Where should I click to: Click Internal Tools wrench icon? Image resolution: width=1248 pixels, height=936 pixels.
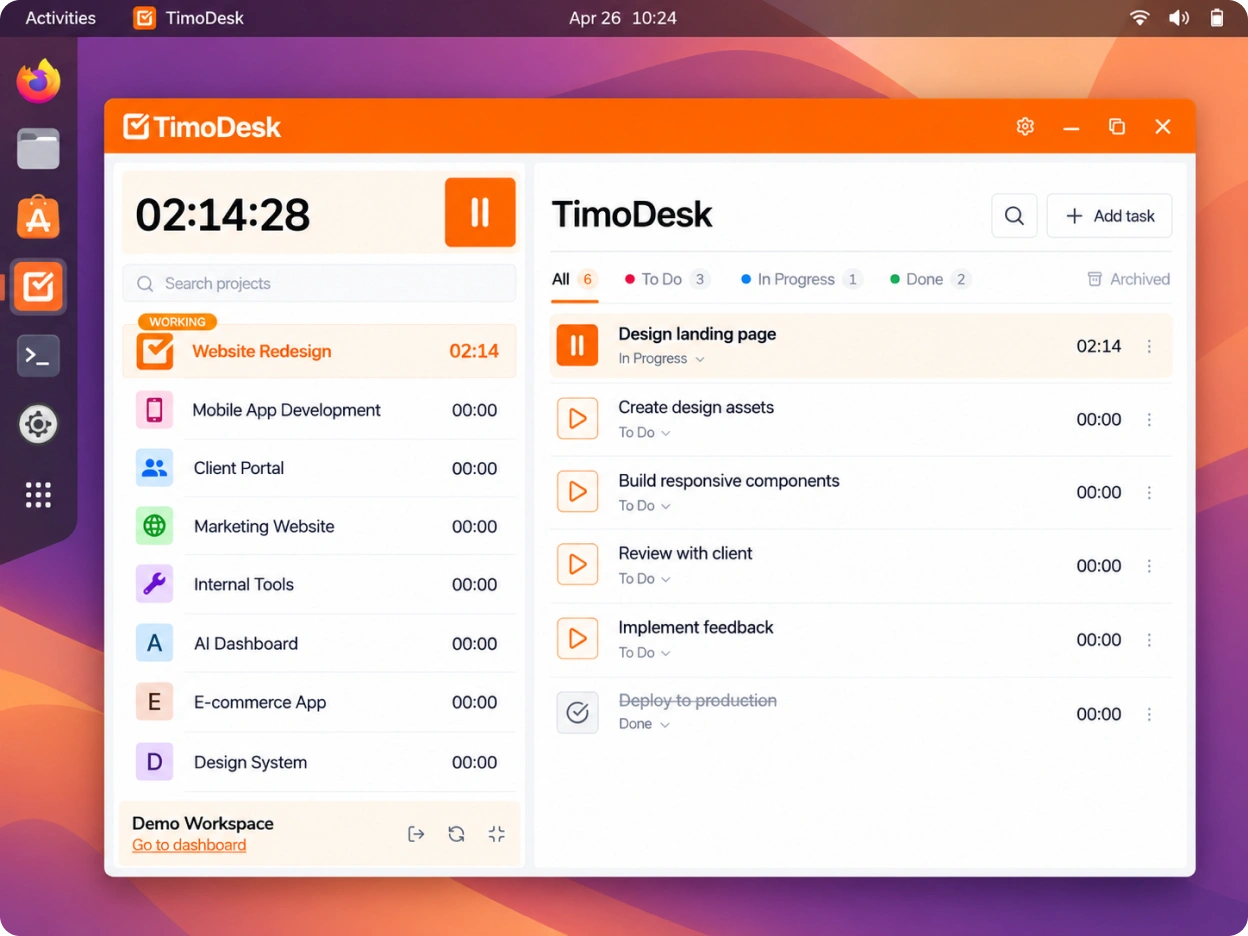(155, 584)
